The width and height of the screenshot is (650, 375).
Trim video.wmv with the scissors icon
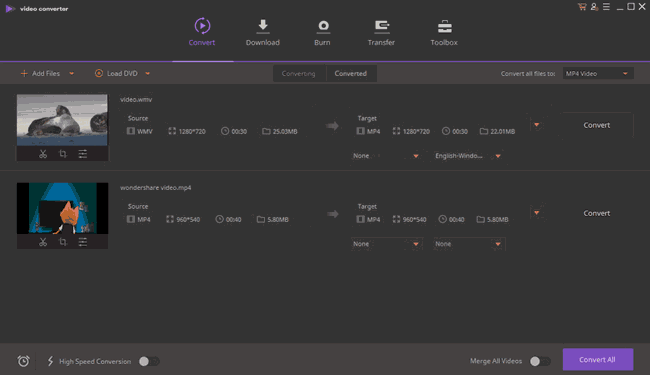(43, 154)
